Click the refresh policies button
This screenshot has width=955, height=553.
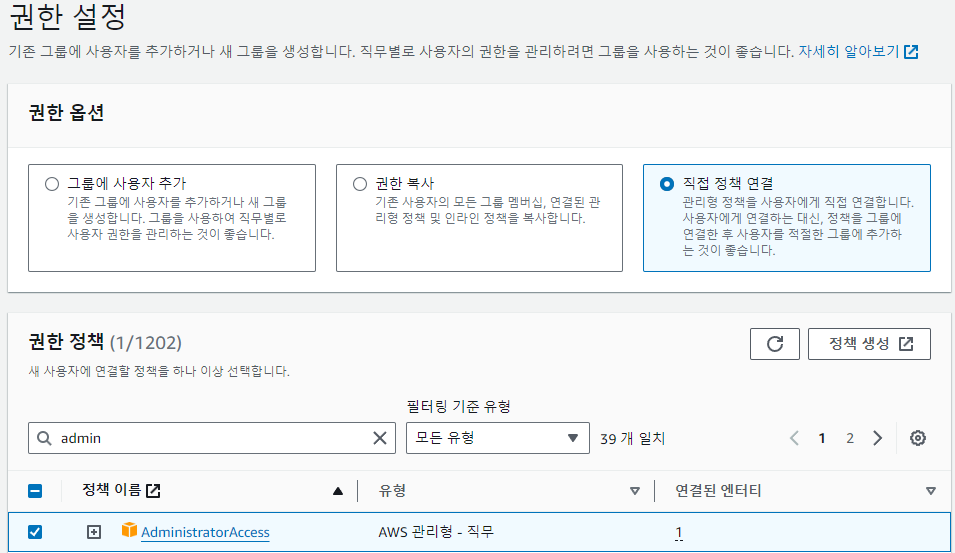coord(774,344)
